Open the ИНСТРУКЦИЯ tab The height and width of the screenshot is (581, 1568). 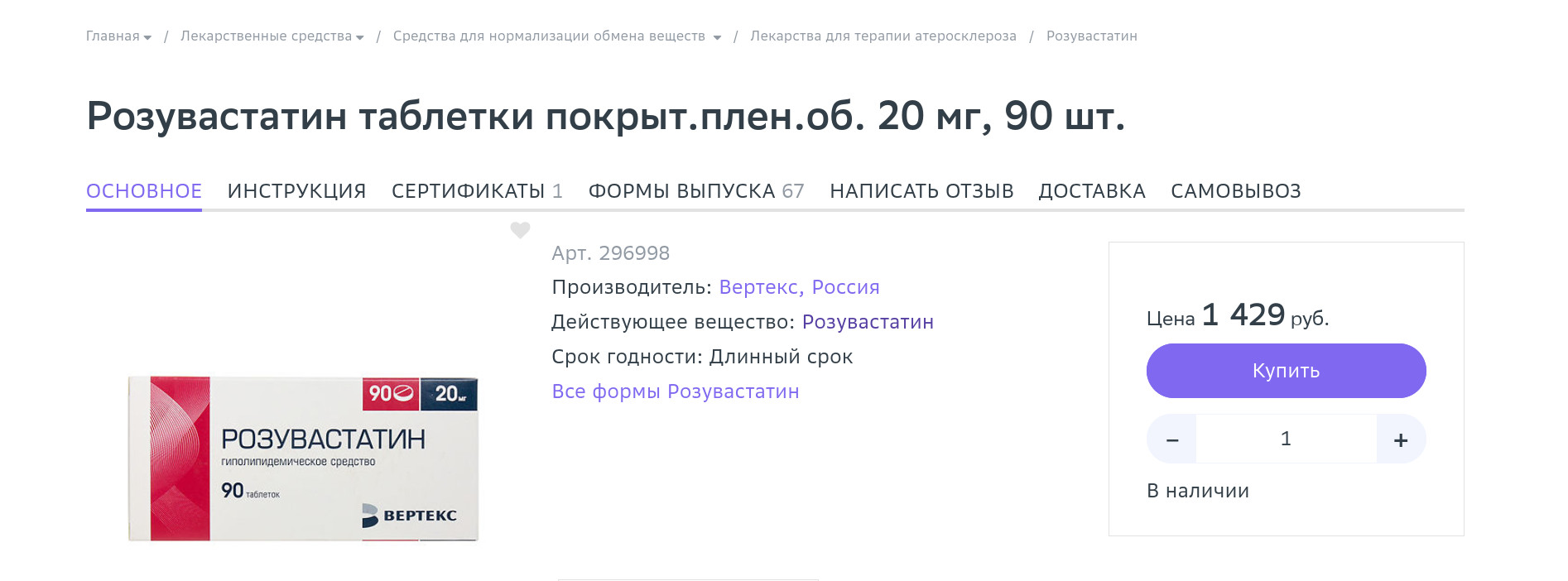(x=296, y=191)
